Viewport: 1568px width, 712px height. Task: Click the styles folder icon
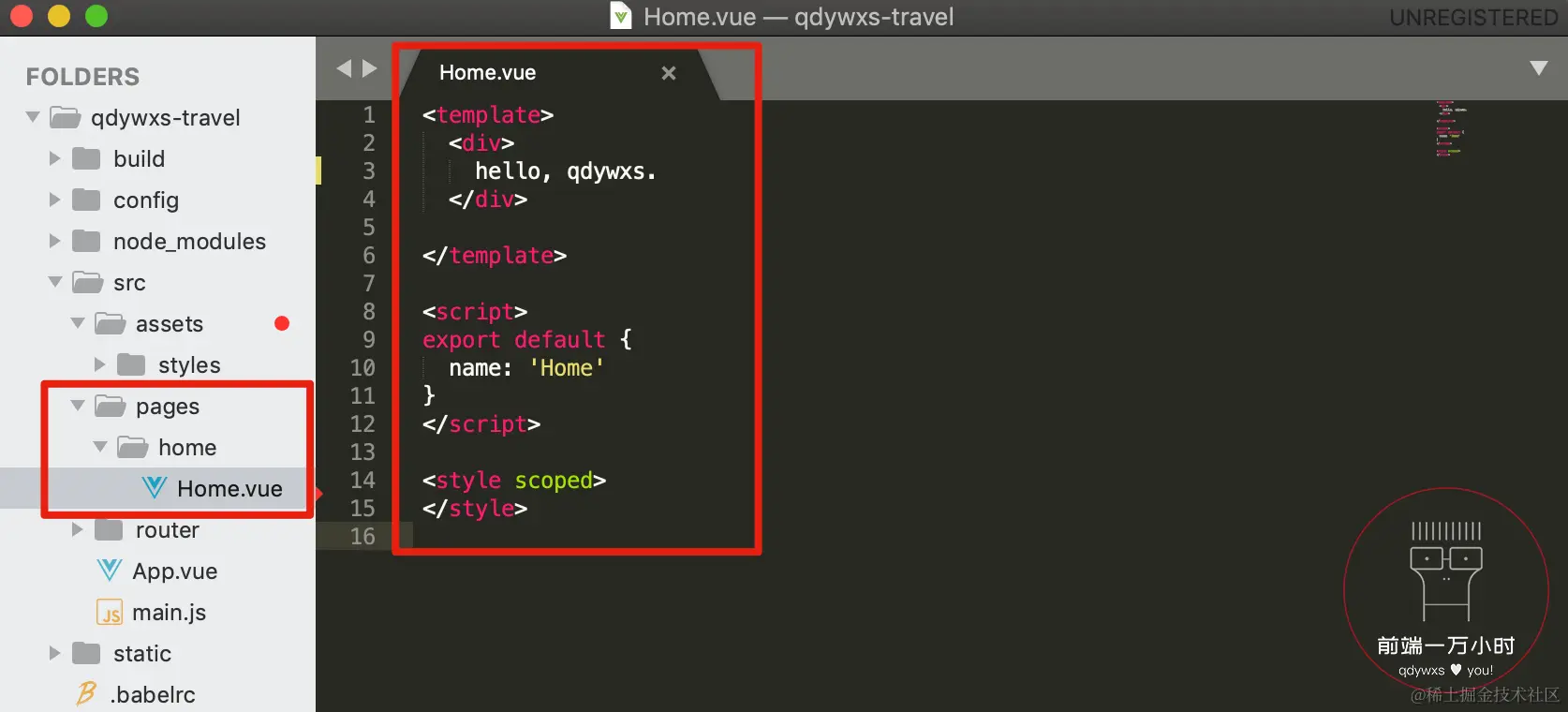tap(131, 364)
